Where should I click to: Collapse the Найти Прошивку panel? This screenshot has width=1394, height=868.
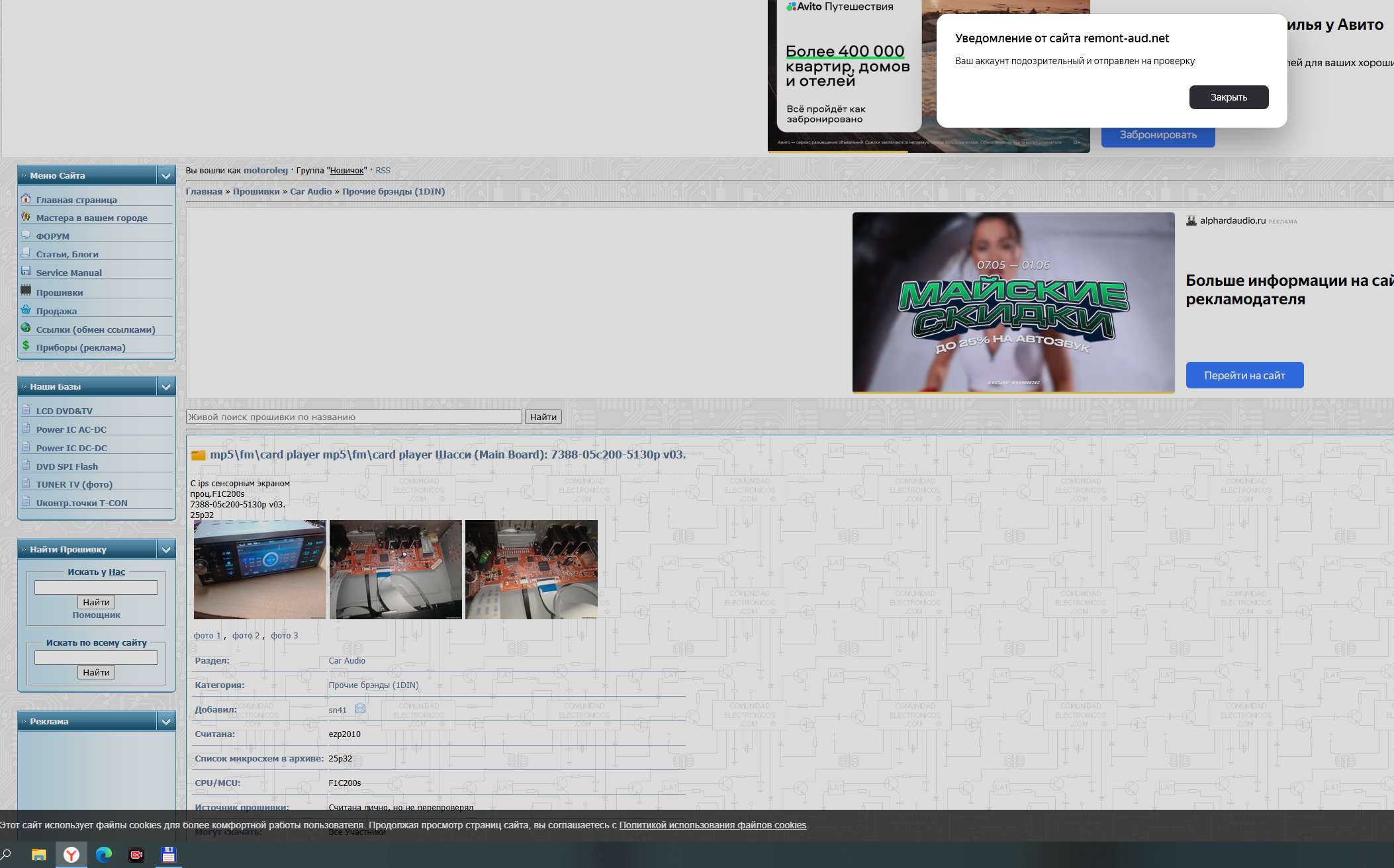166,549
